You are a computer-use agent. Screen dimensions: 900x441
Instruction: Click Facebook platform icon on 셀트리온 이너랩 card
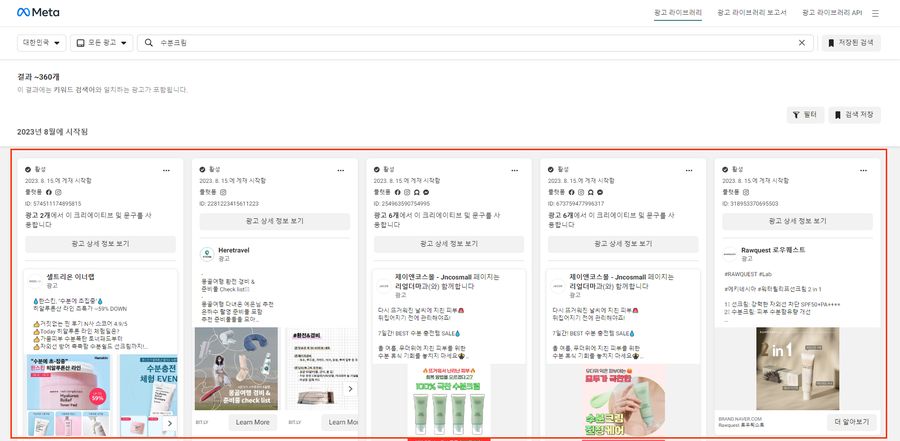pos(49,192)
